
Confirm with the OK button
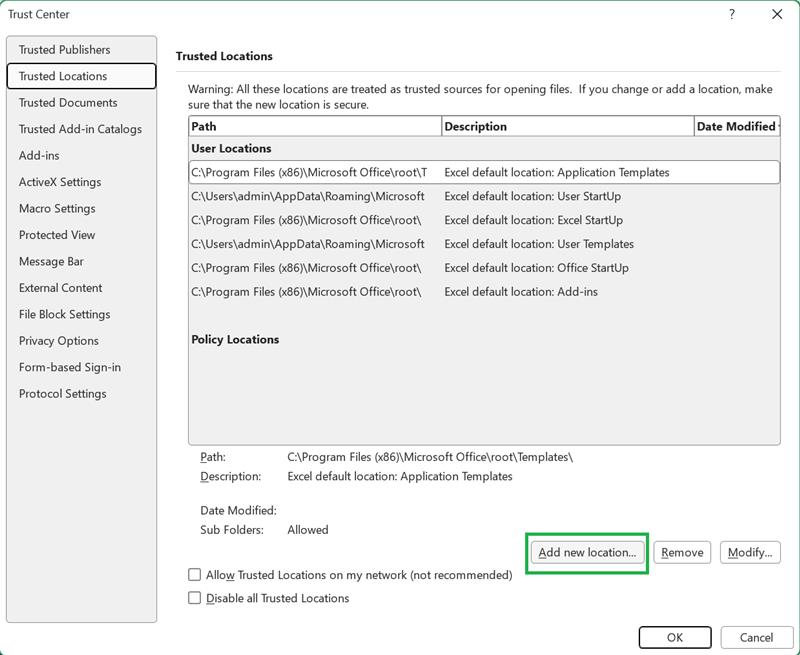[x=675, y=638]
